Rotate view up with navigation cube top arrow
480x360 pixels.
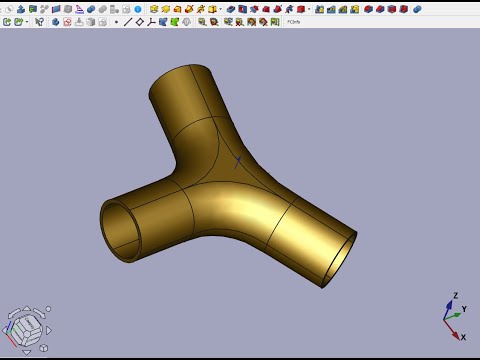pyautogui.click(x=27, y=308)
